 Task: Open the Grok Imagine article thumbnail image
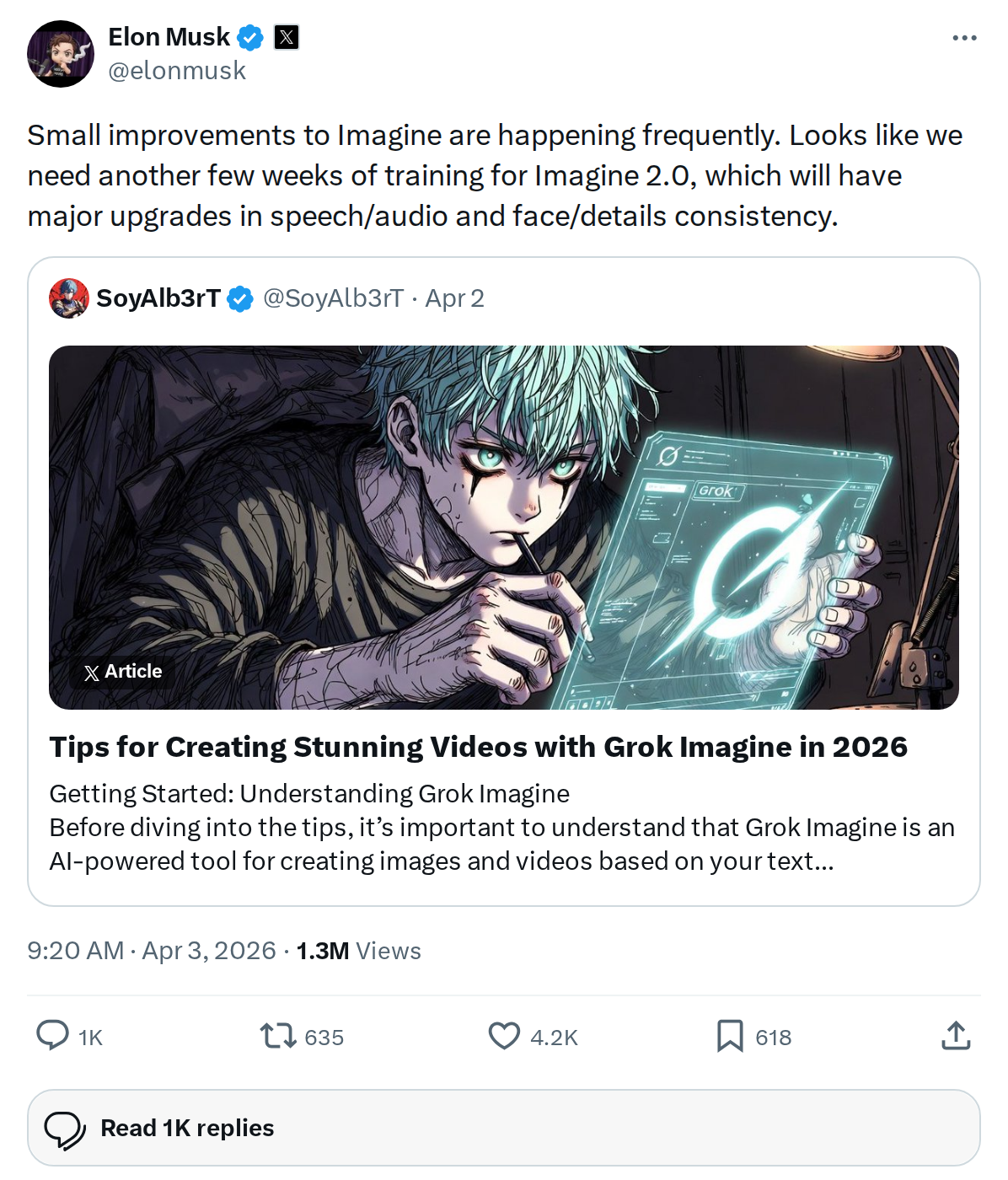504,528
